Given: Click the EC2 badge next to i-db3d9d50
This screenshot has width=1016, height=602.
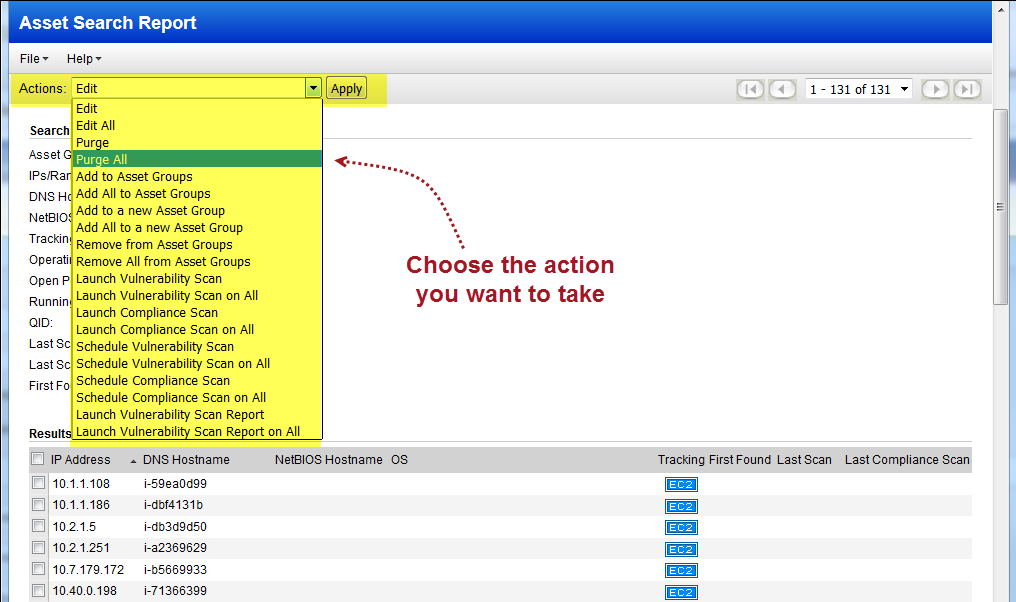Looking at the screenshot, I should (680, 527).
